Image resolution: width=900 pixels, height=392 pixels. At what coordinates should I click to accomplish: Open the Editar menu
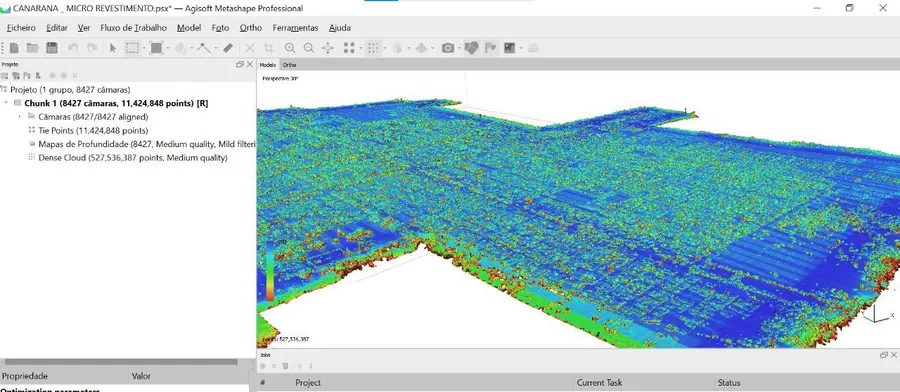(x=57, y=28)
